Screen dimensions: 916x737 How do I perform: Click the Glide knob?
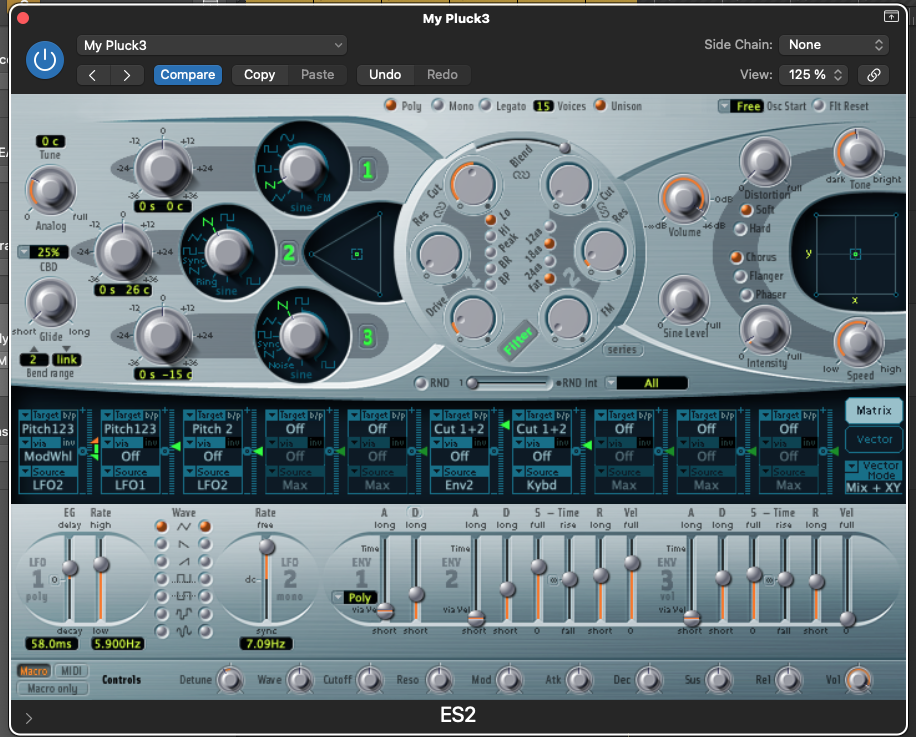(x=51, y=302)
